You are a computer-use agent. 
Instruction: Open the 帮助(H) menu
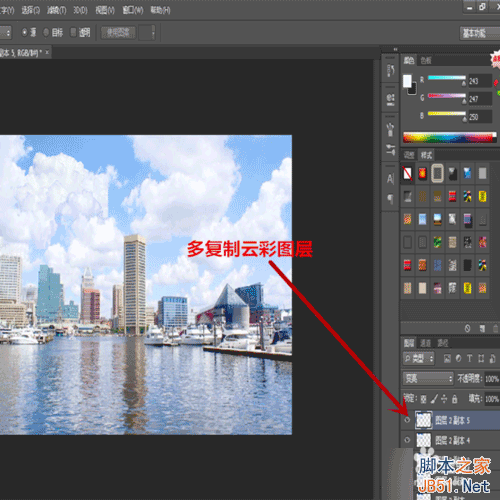tap(160, 11)
